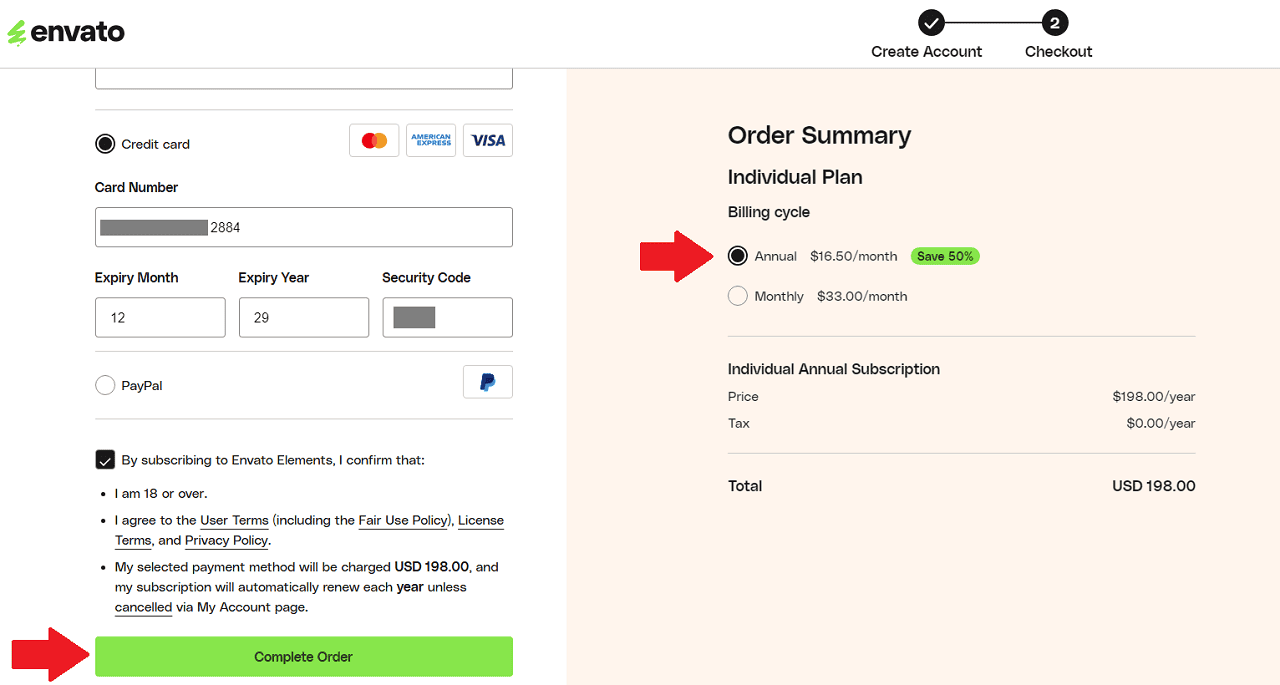1280x685 pixels.
Task: Click the Card Number field
Action: pyautogui.click(x=303, y=227)
